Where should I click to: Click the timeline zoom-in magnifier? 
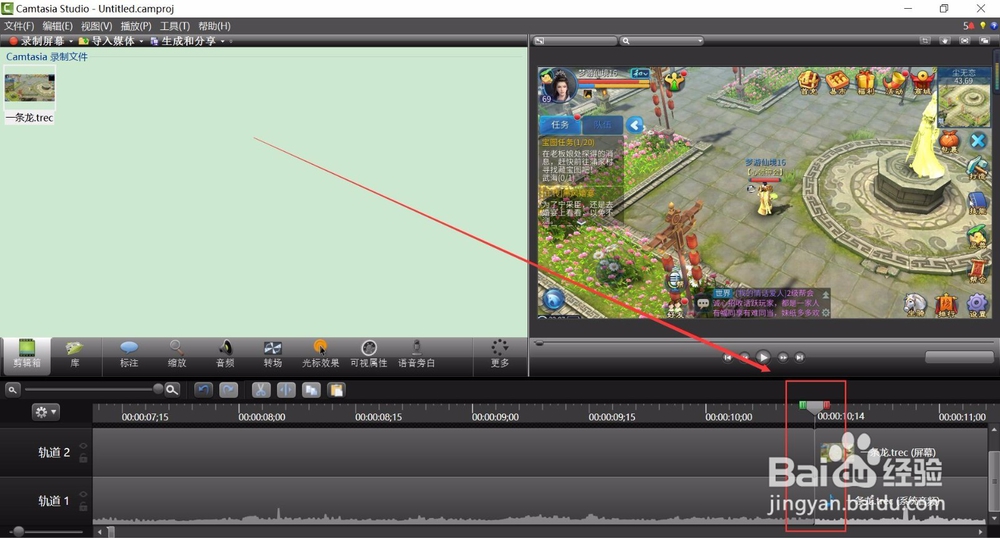point(172,389)
